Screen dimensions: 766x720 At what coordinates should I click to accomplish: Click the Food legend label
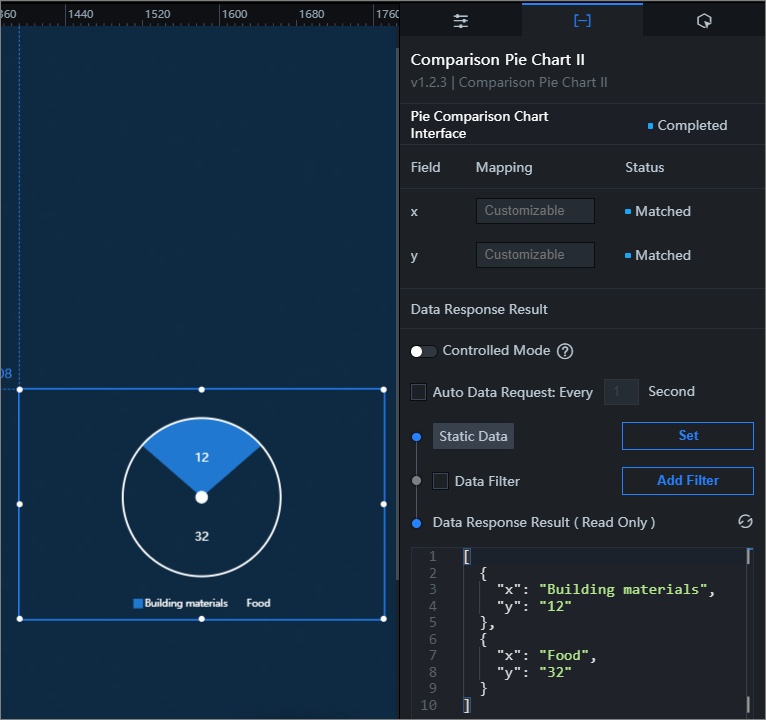[258, 603]
